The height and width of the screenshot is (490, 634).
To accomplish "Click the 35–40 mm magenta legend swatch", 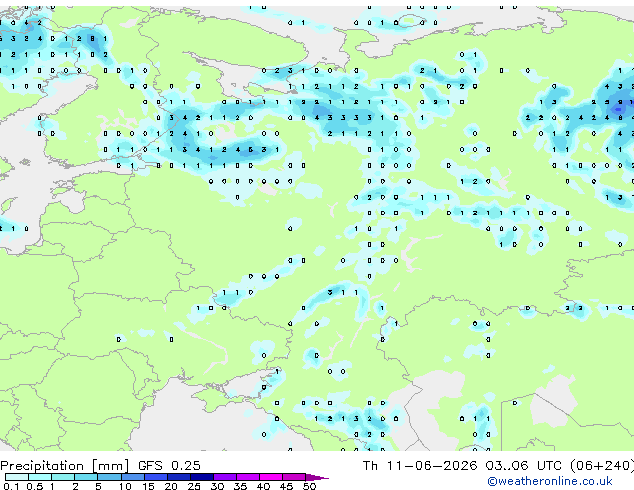I will 247,477.
